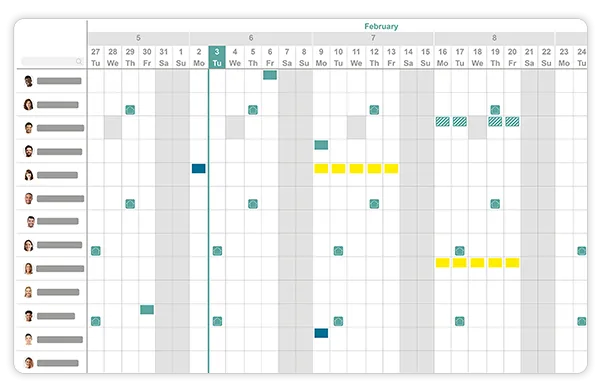Select the yellow absence block on Thursday 19
Viewport: 600px width, 390px height.
point(495,263)
